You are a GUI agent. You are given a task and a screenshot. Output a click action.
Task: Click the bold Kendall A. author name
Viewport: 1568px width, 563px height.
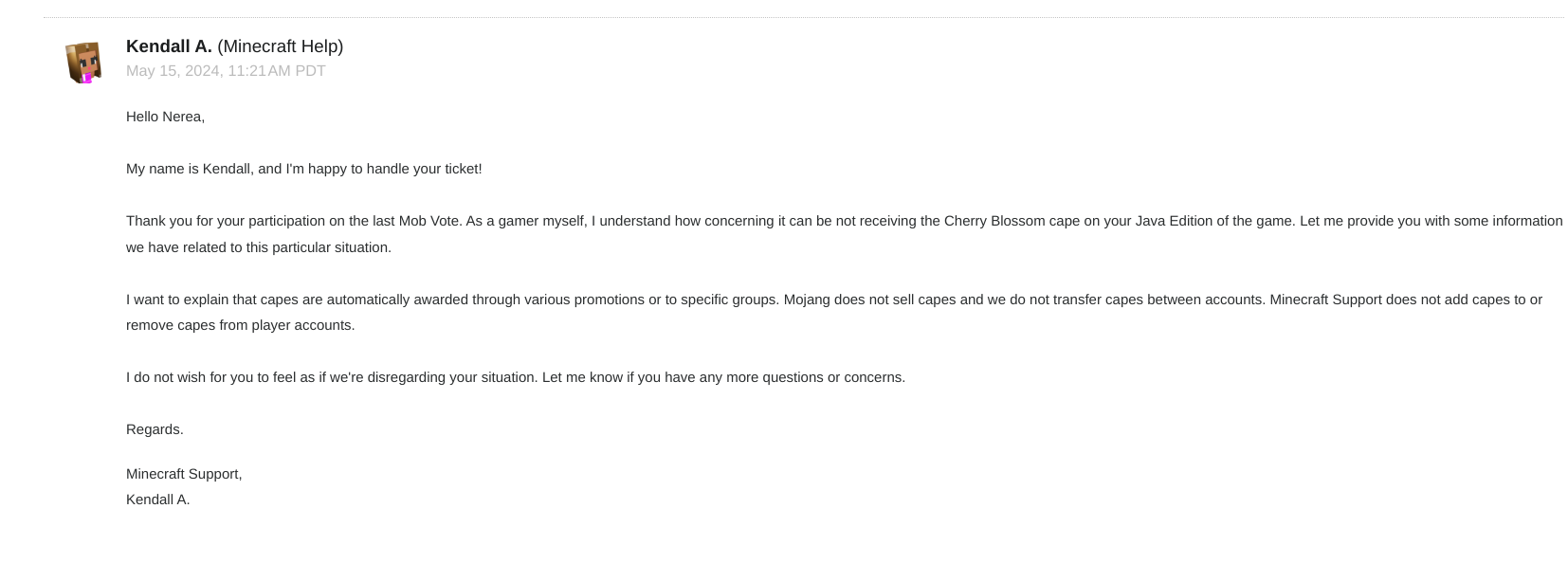click(169, 46)
